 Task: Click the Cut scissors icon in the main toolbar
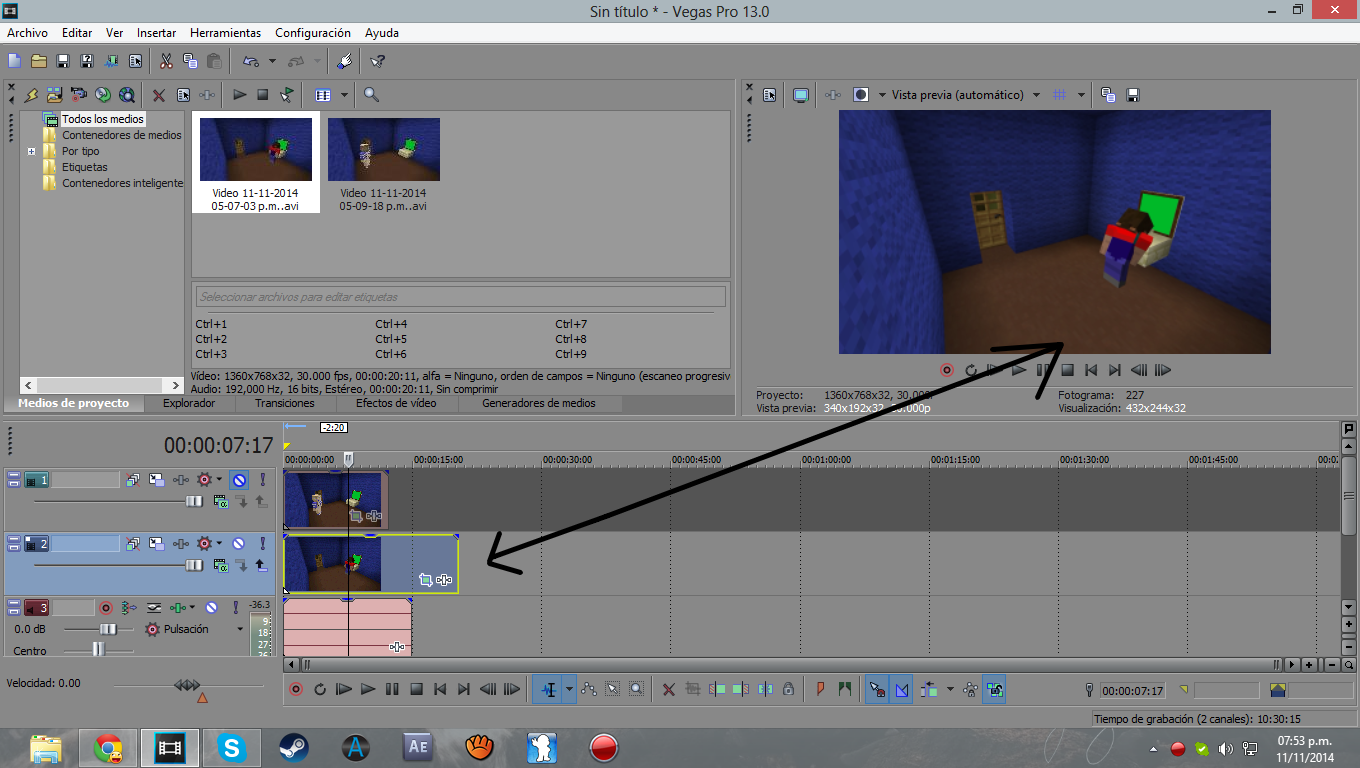coord(166,61)
